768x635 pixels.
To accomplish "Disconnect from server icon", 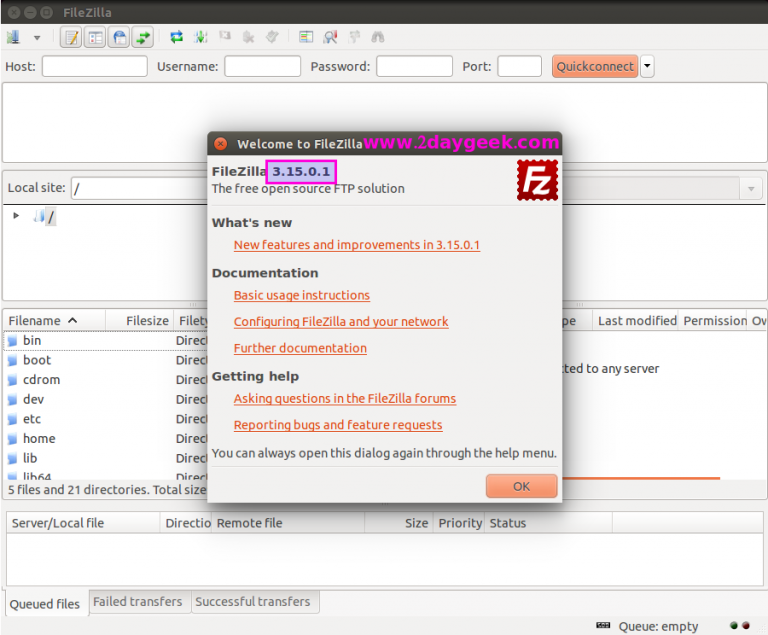I will coord(249,37).
